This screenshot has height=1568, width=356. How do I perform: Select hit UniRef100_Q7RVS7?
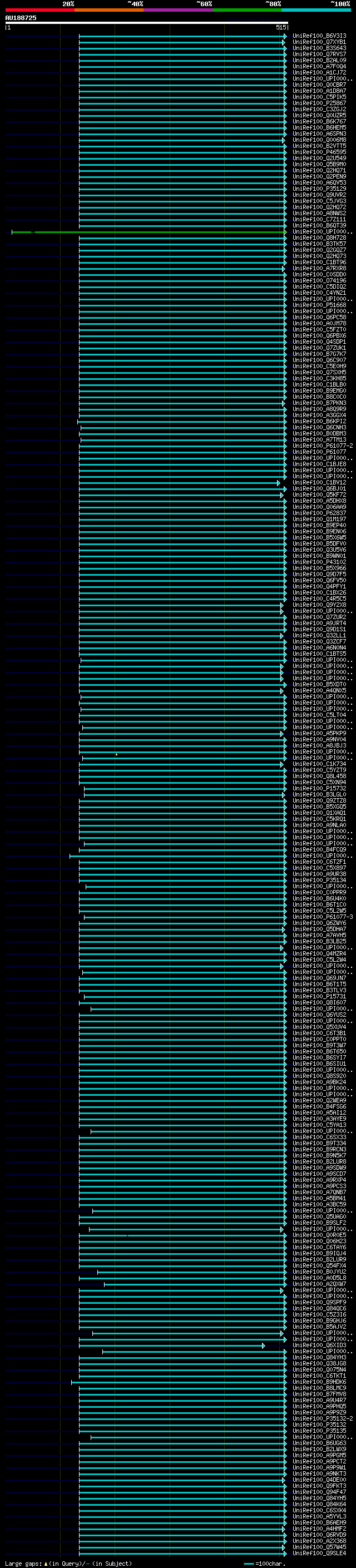pos(319,54)
